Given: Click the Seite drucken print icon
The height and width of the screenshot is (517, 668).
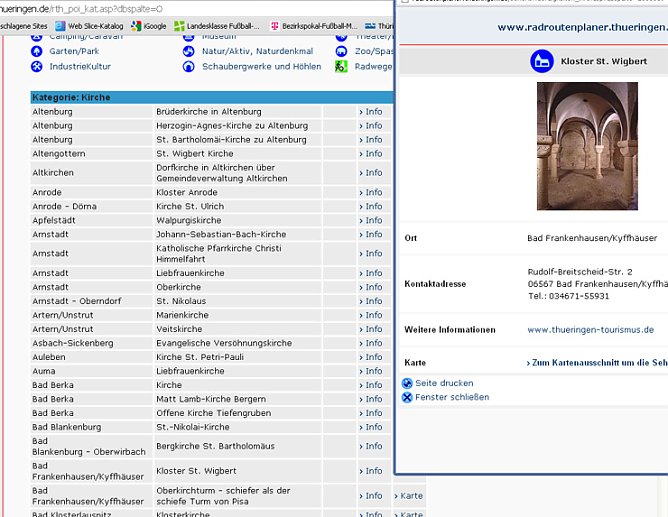Looking at the screenshot, I should (407, 383).
